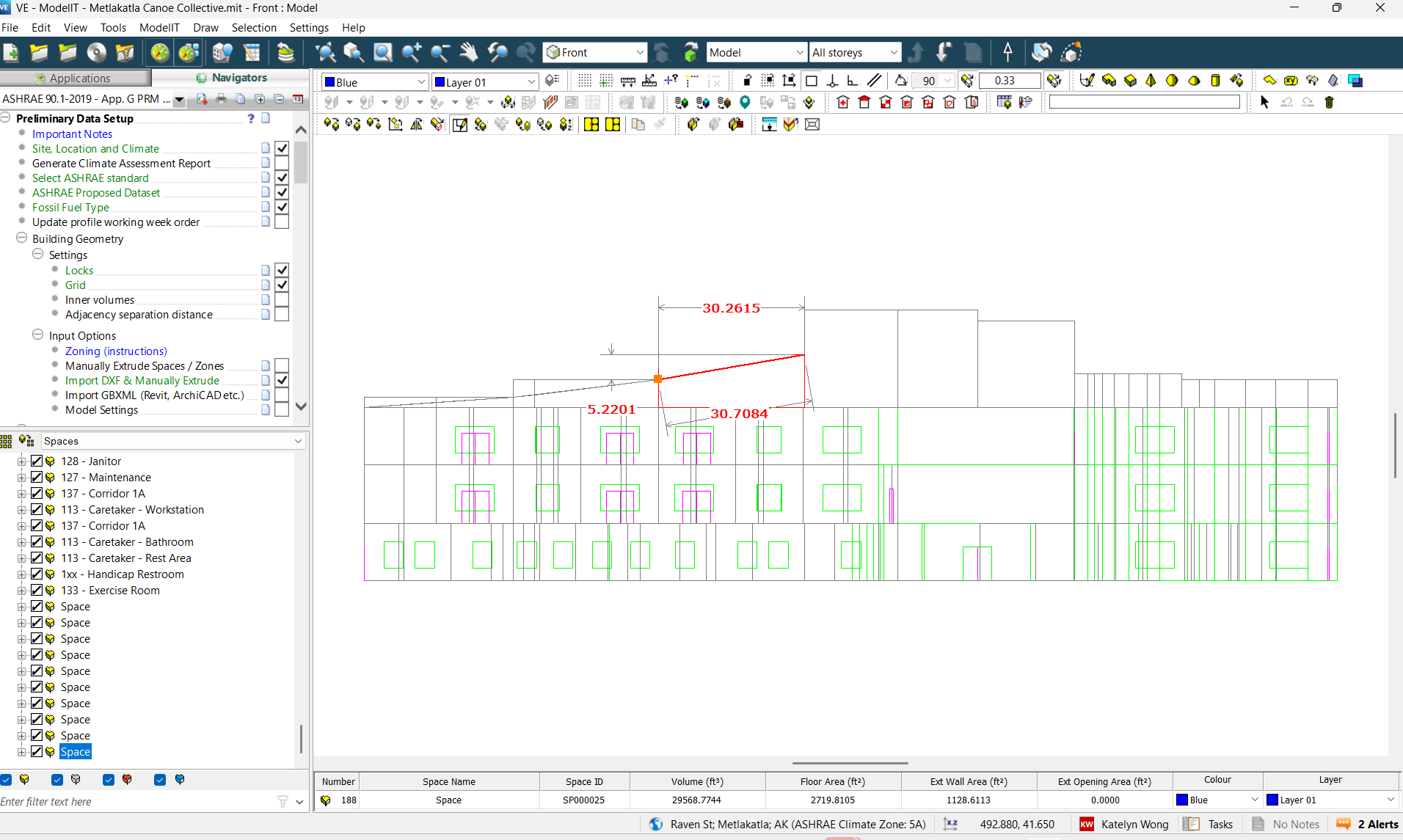
Task: Select the draw cylinder tool
Action: tap(1215, 81)
